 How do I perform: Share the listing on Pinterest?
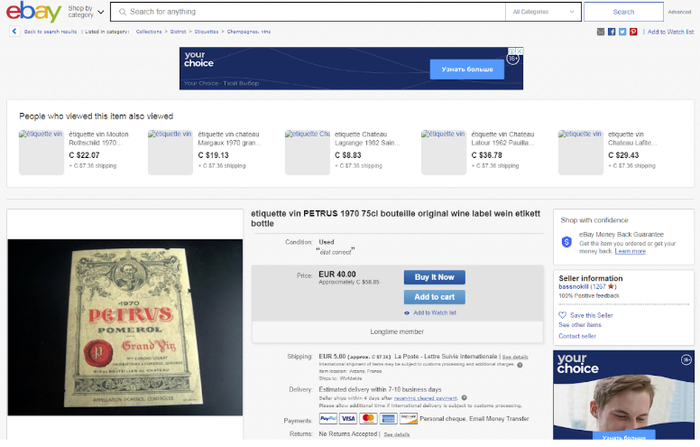point(633,32)
